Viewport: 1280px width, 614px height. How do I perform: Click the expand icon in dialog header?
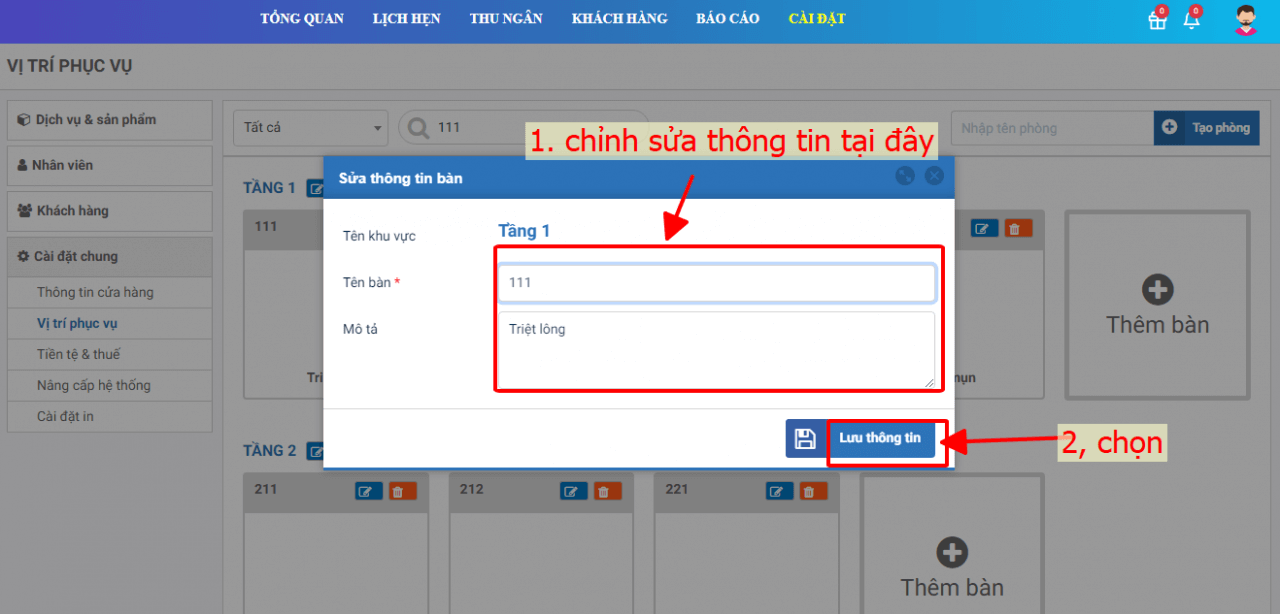tap(905, 176)
